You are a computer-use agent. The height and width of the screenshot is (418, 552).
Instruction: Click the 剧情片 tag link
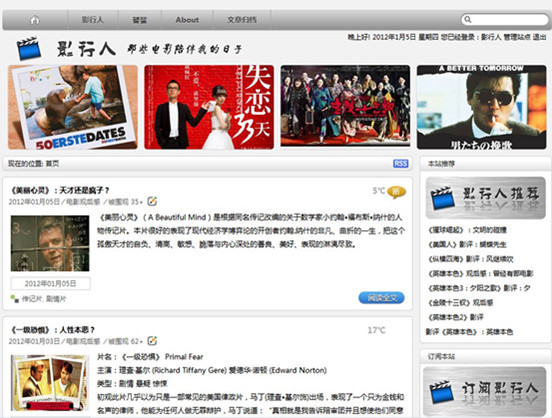pos(56,299)
